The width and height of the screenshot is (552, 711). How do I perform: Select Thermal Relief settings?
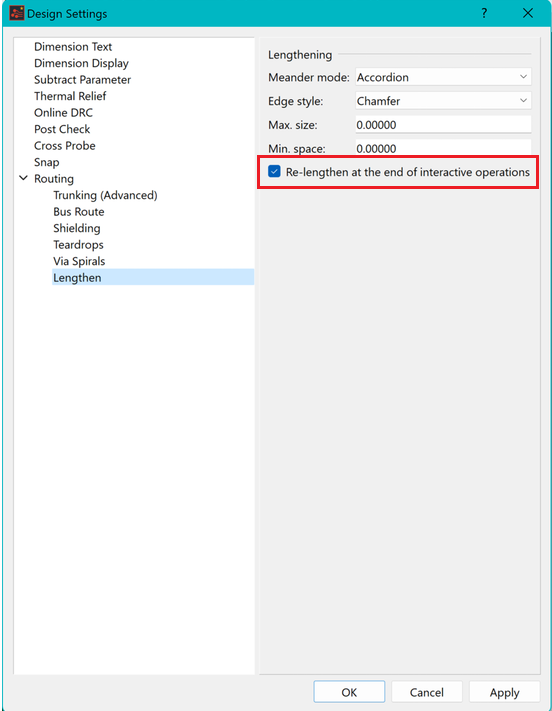[x=70, y=96]
